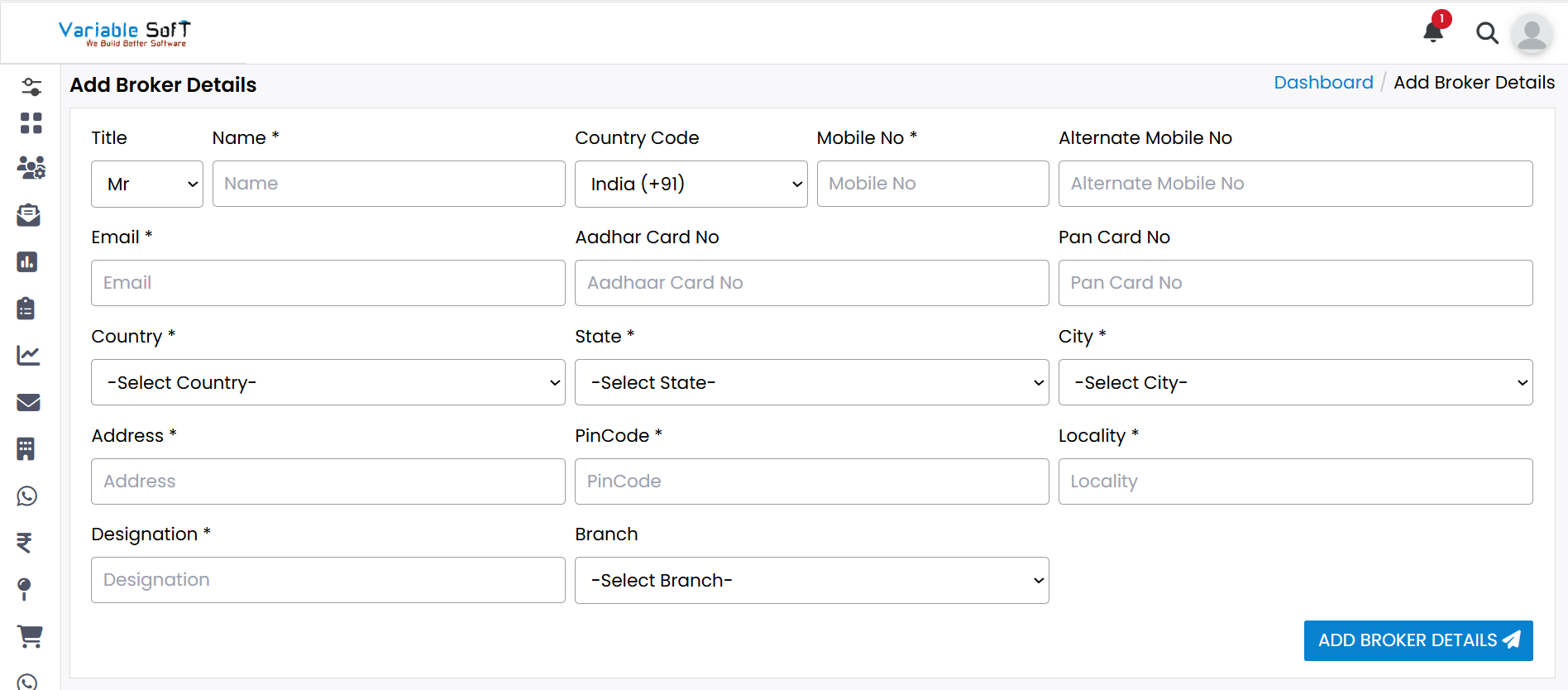The image size is (1568, 690).
Task: Open the Select State dropdown
Action: pyautogui.click(x=811, y=382)
